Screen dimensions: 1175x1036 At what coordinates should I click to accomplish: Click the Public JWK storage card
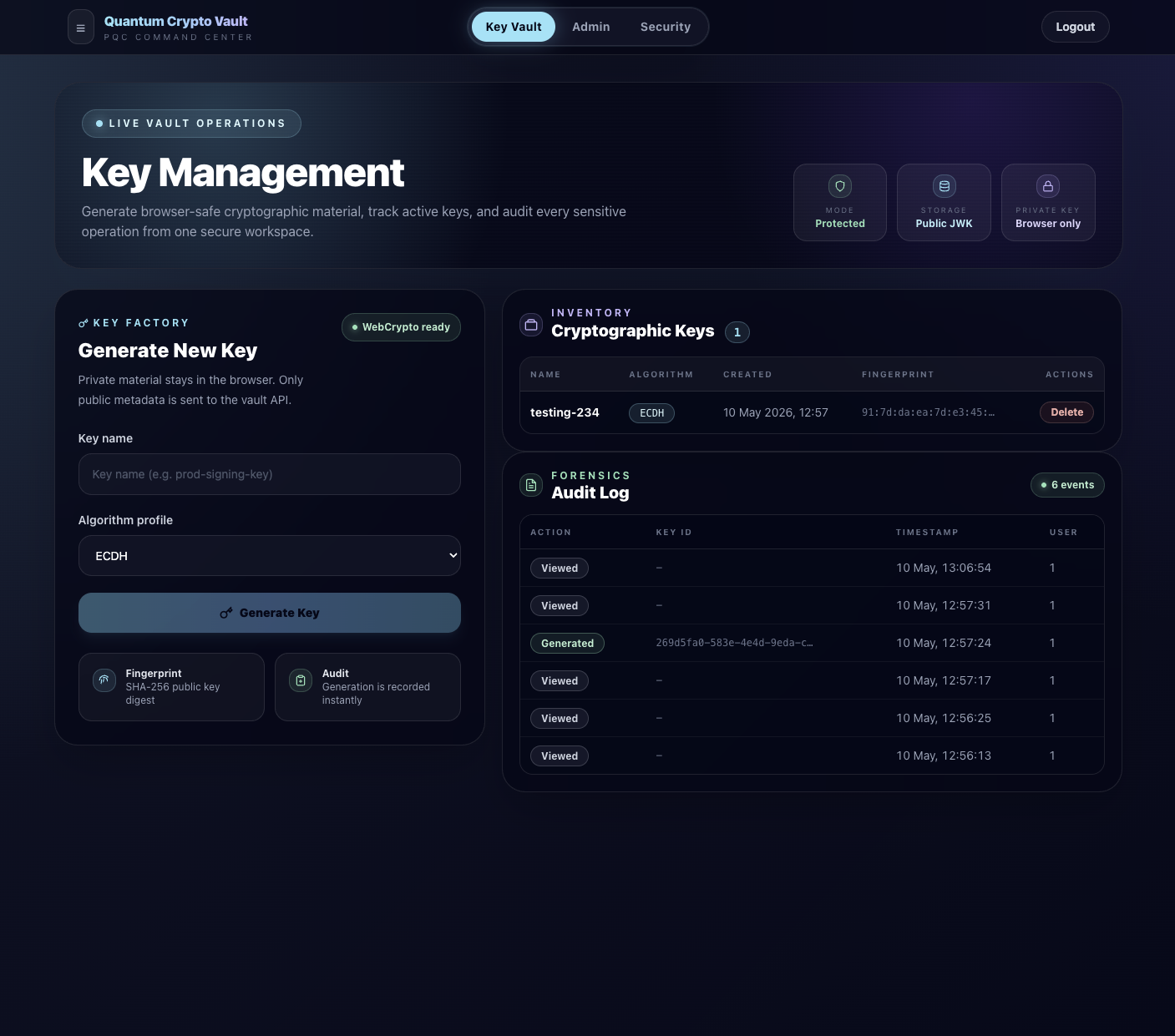click(945, 203)
